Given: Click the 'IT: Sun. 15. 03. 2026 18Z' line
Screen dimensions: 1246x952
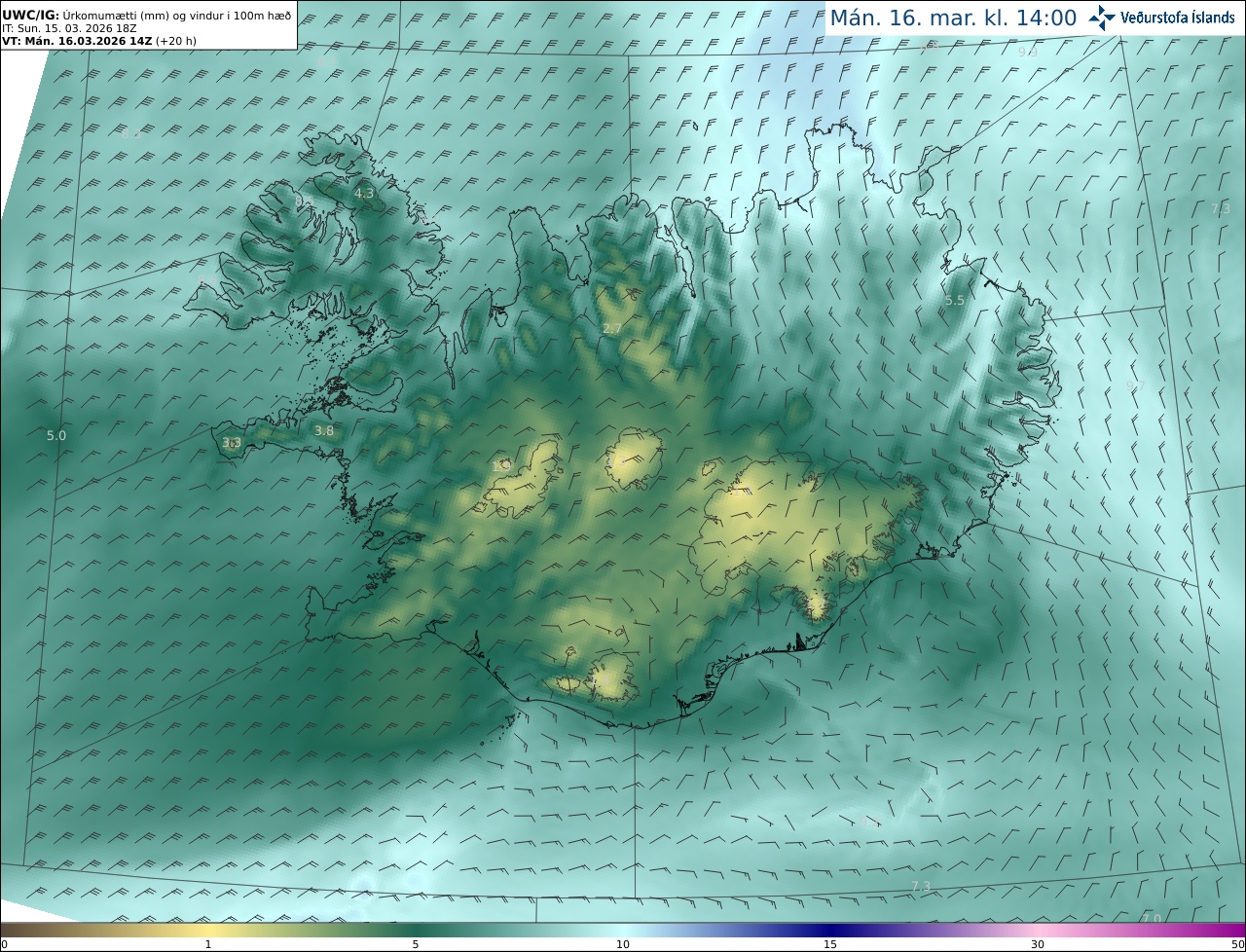Looking at the screenshot, I should (x=67, y=28).
